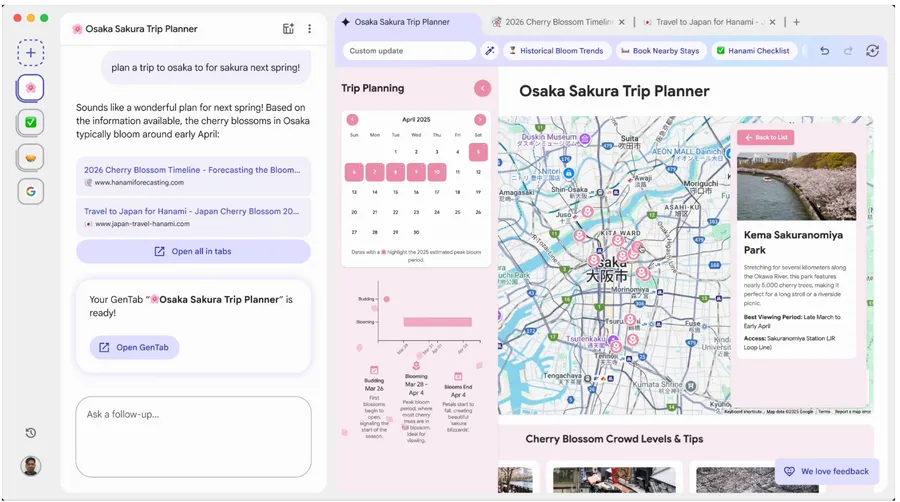The height and width of the screenshot is (502, 900).
Task: Click the Ask a follow-up text box
Action: tap(193, 437)
